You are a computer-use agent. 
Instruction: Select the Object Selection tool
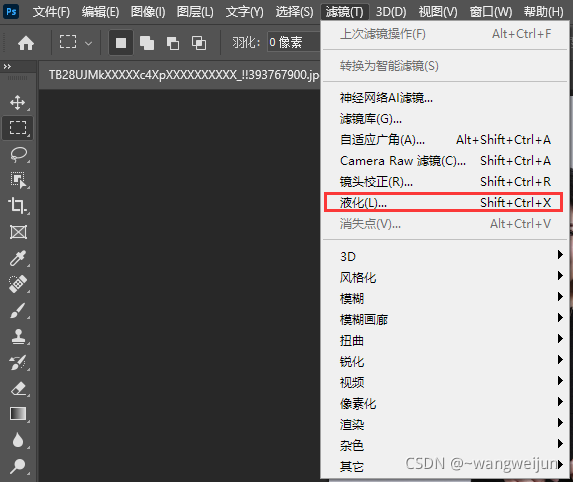click(18, 180)
